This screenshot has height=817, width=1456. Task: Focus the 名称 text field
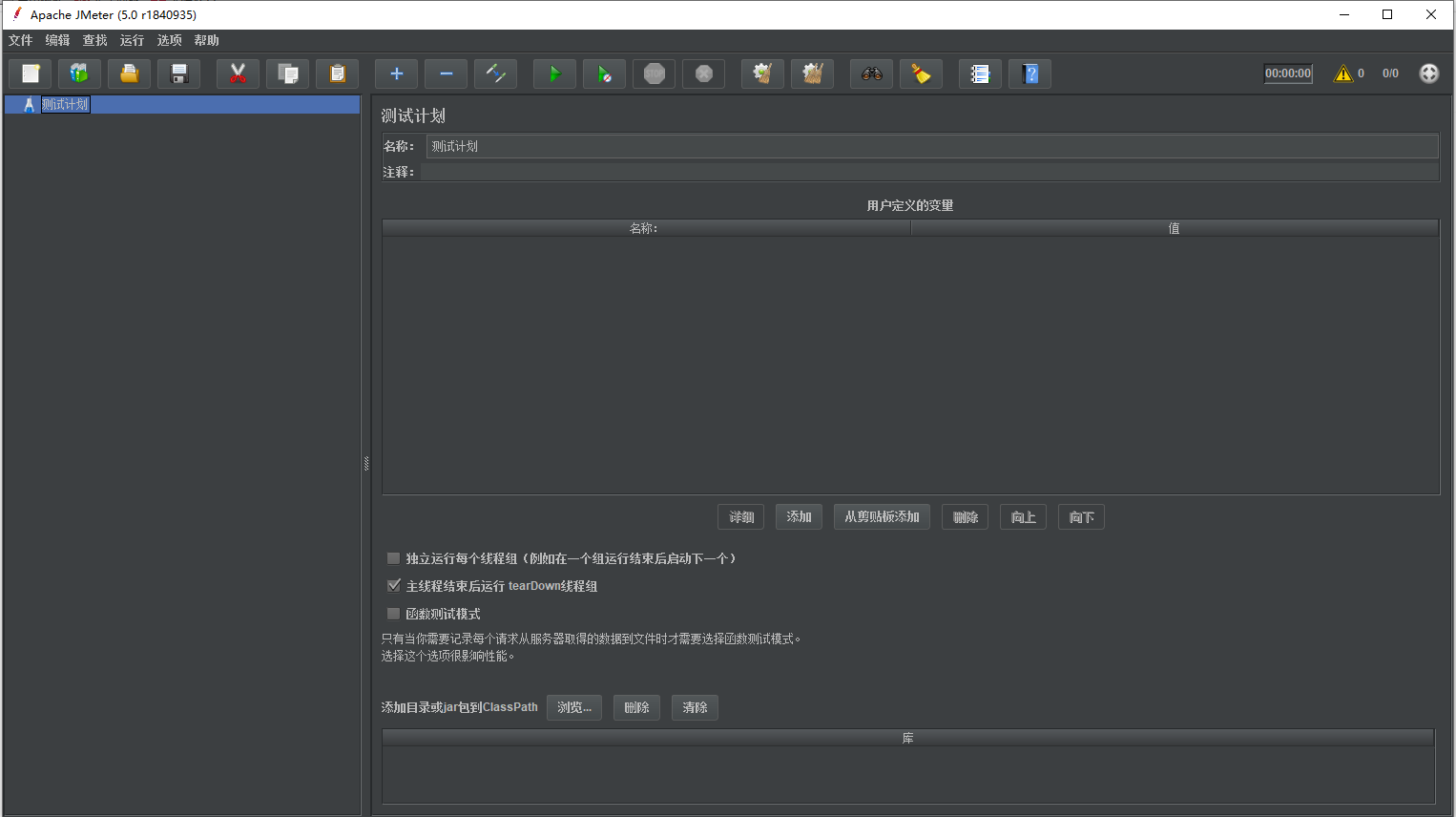coord(932,146)
